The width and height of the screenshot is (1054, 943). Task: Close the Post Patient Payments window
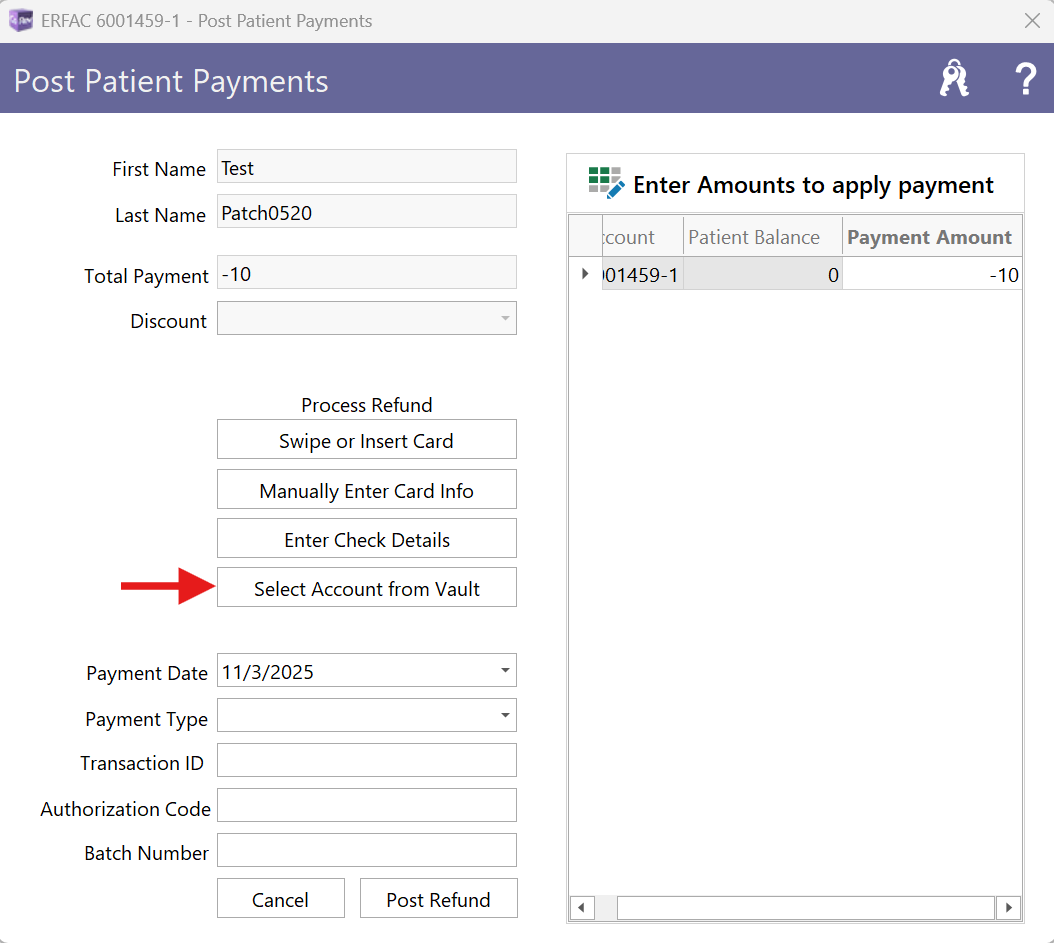point(1032,21)
